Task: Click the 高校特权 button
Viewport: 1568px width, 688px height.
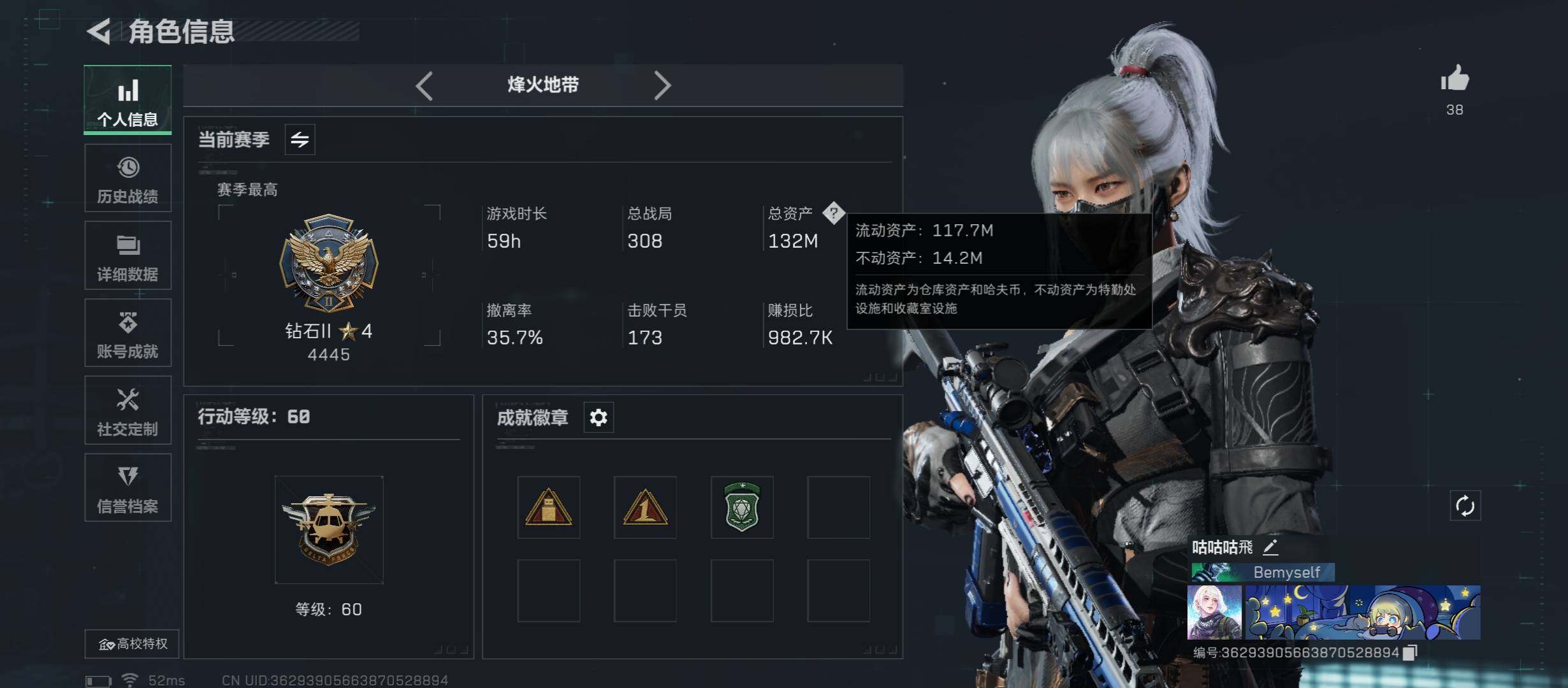Action: click(132, 644)
